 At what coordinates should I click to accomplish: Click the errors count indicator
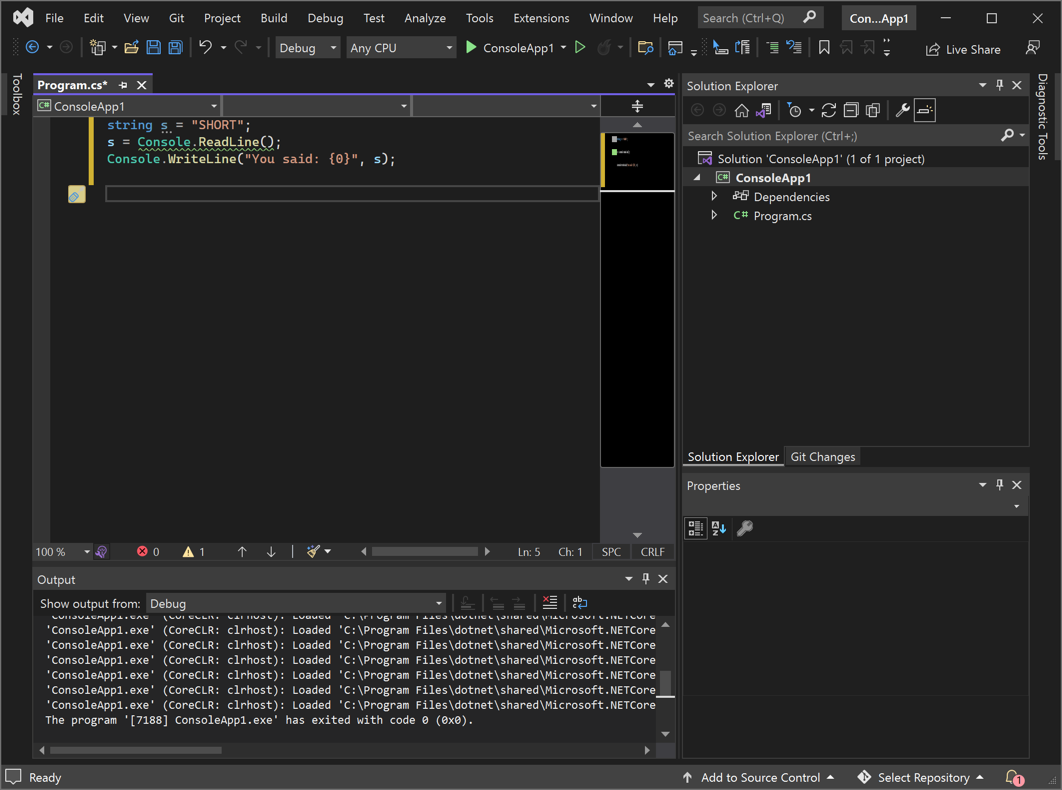pyautogui.click(x=148, y=552)
